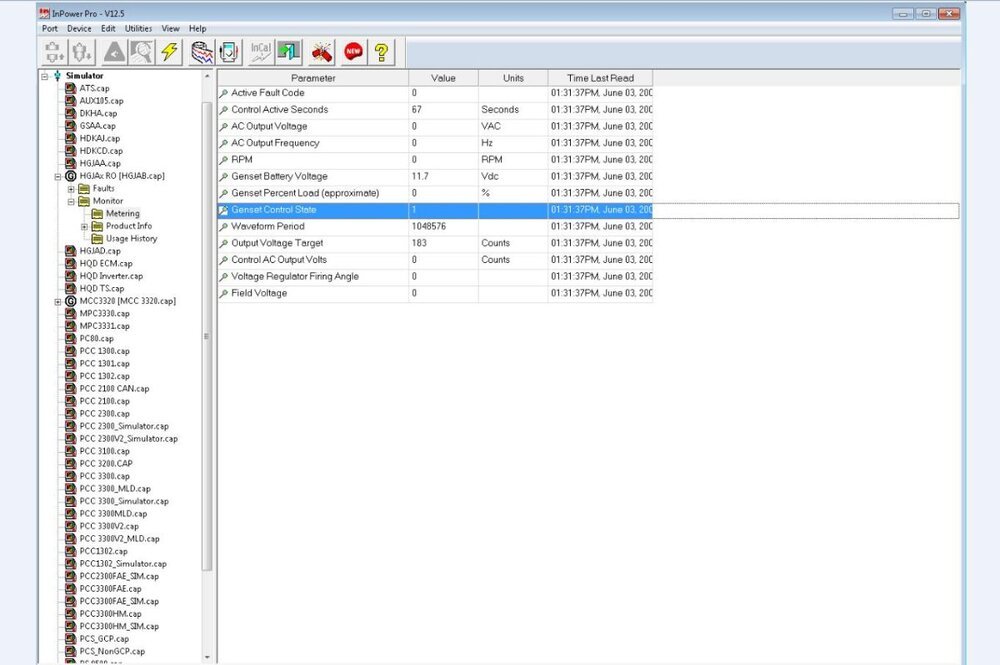
Task: Select Usage History in the tree
Action: tap(131, 238)
